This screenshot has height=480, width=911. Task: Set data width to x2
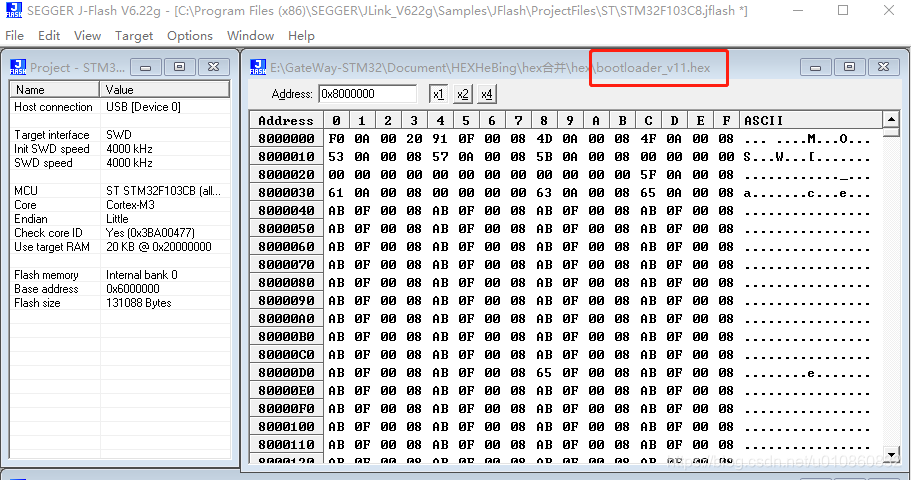462,94
